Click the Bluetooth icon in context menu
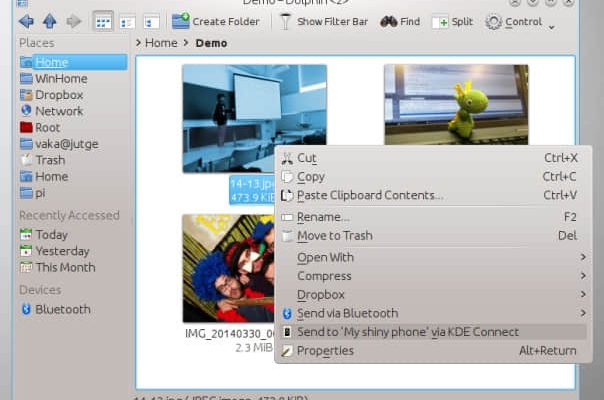 point(287,313)
